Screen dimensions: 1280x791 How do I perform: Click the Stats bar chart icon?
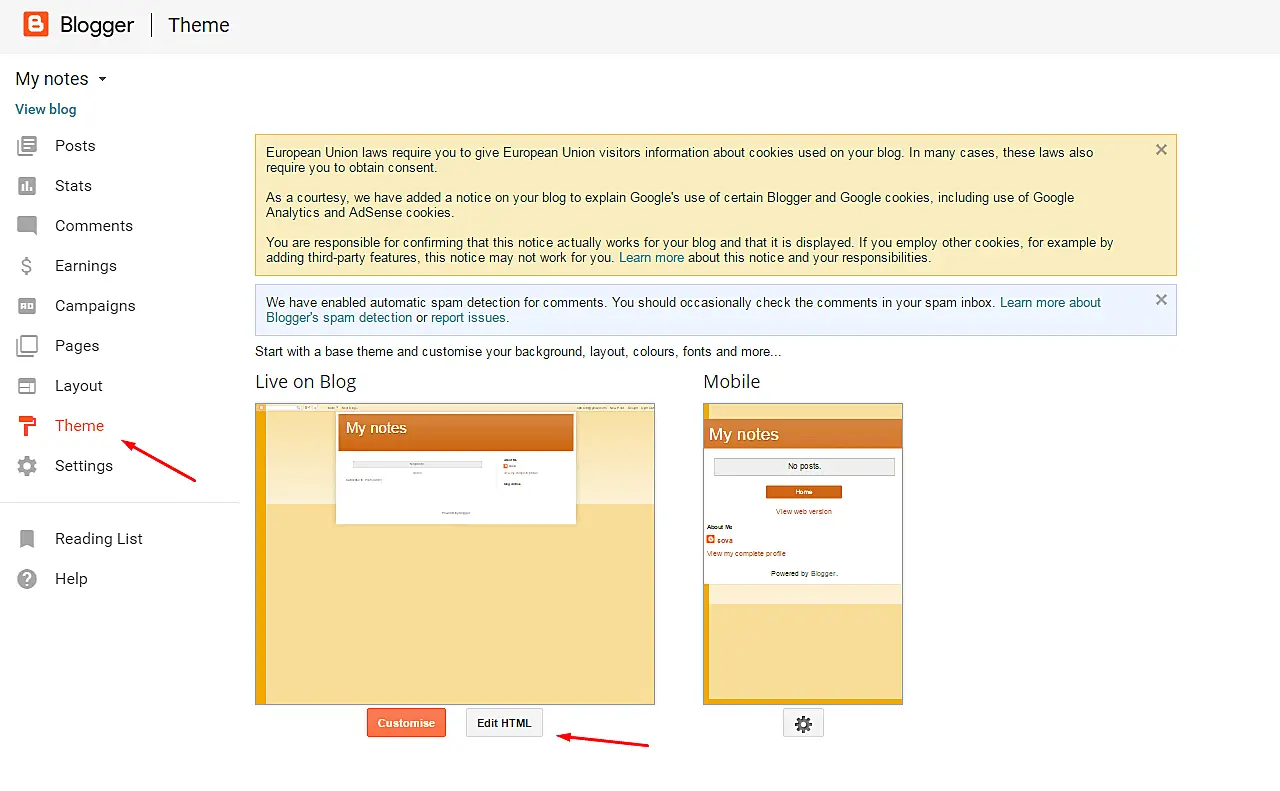[27, 186]
